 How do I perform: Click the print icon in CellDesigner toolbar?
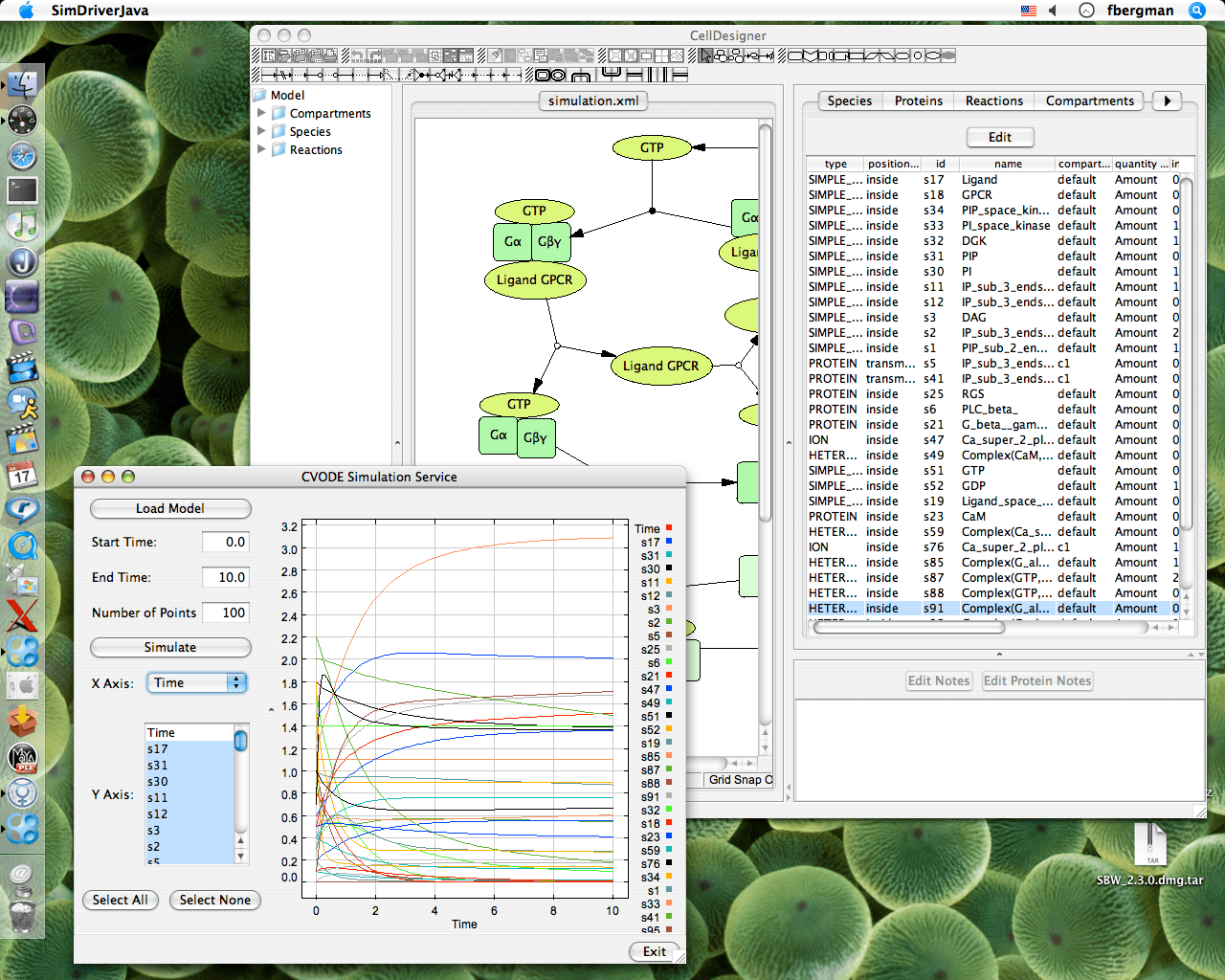point(329,56)
